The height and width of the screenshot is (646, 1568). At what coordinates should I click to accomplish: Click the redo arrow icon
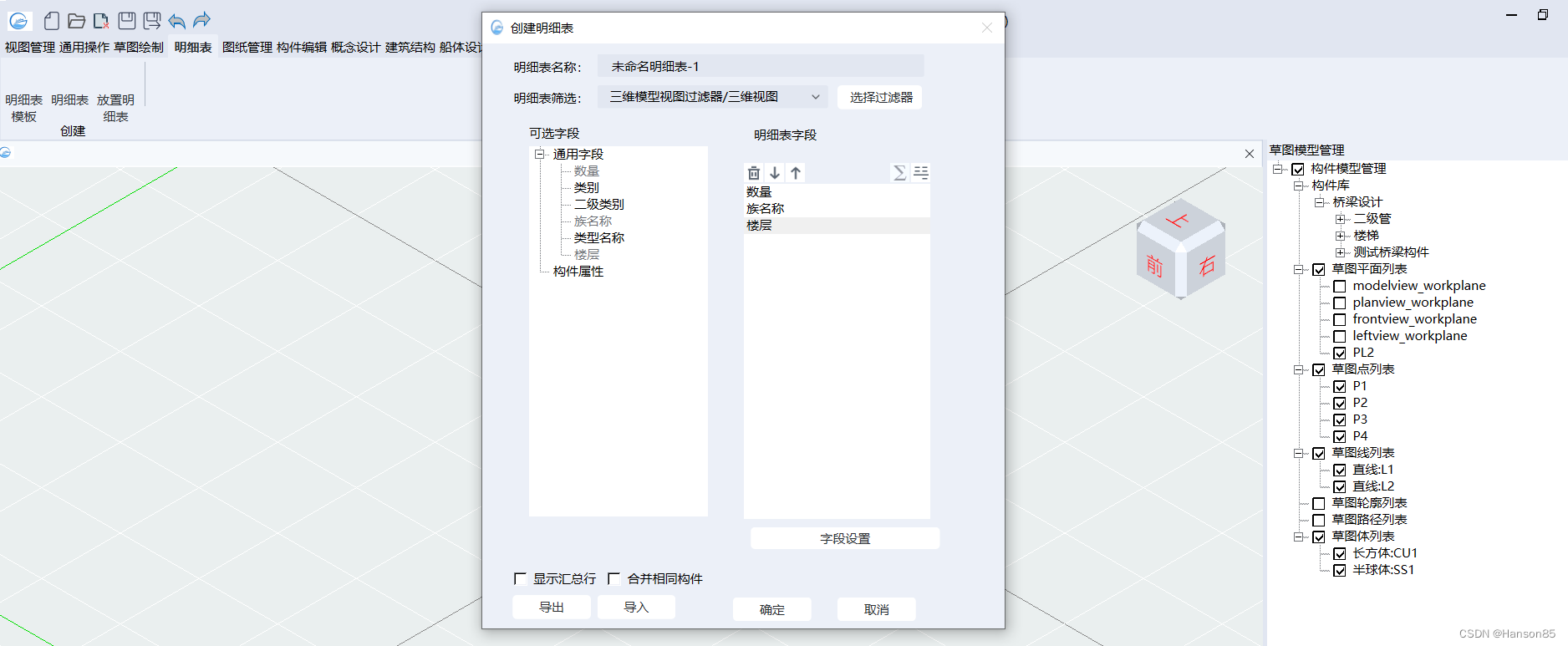click(x=201, y=21)
